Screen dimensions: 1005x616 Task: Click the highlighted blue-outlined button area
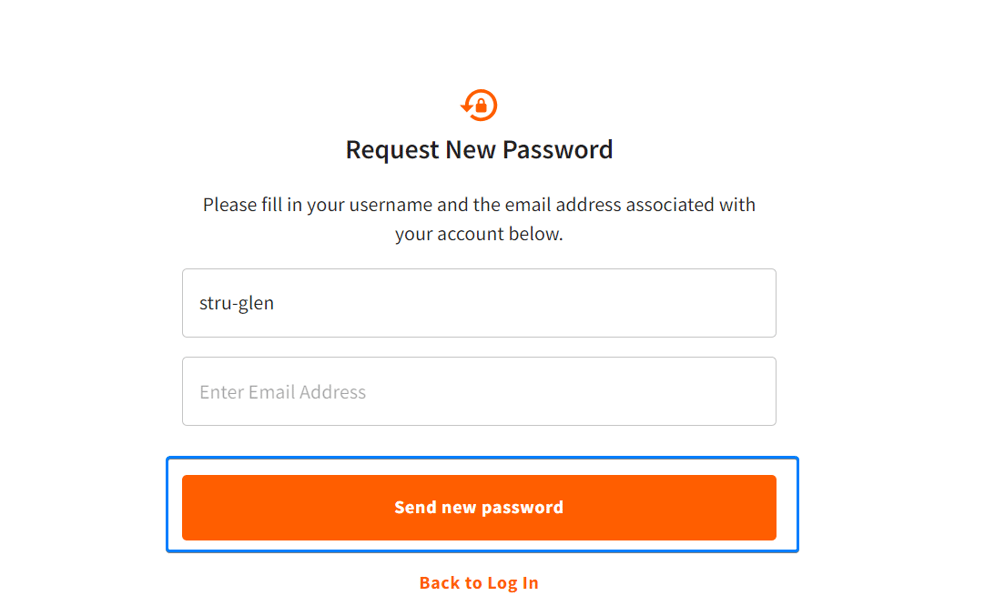pos(479,505)
